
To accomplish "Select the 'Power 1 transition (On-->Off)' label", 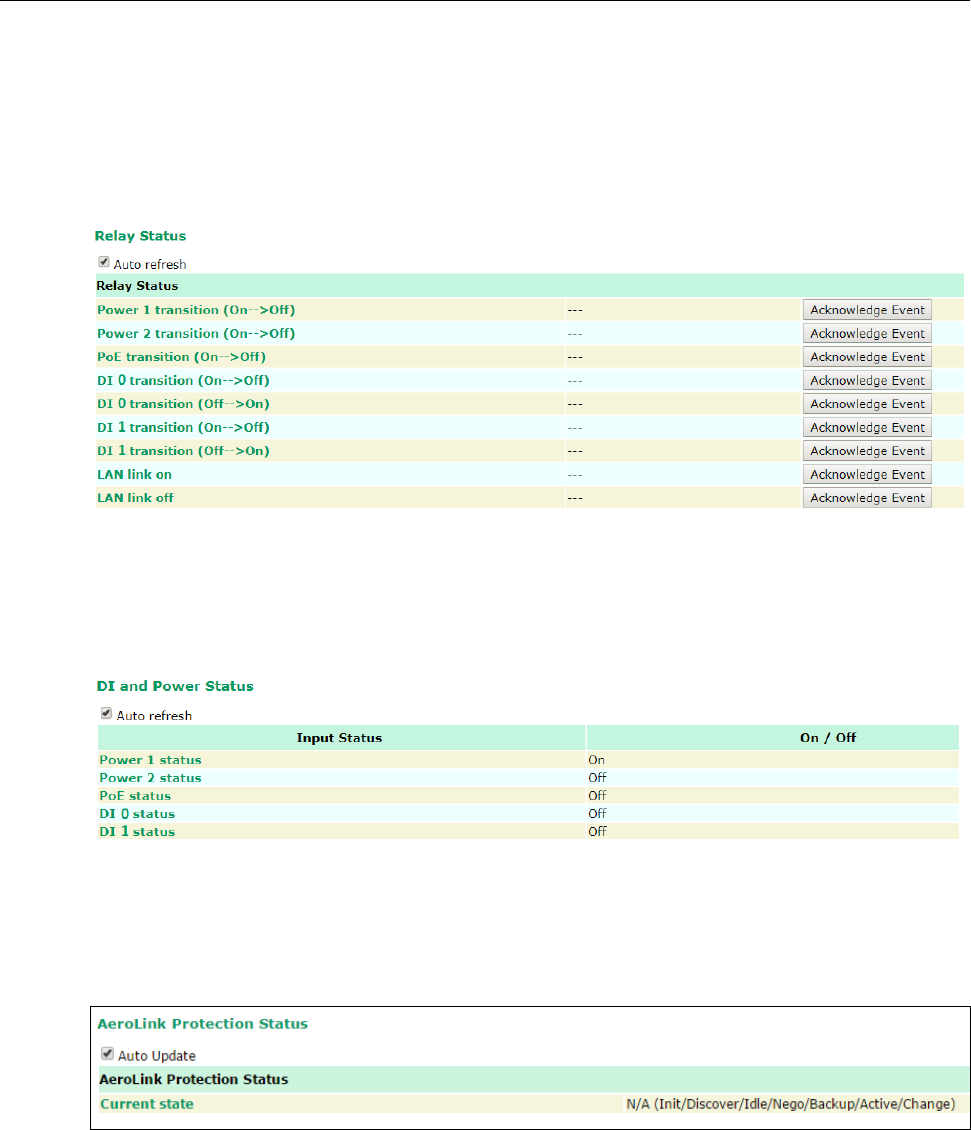I will click(x=196, y=310).
